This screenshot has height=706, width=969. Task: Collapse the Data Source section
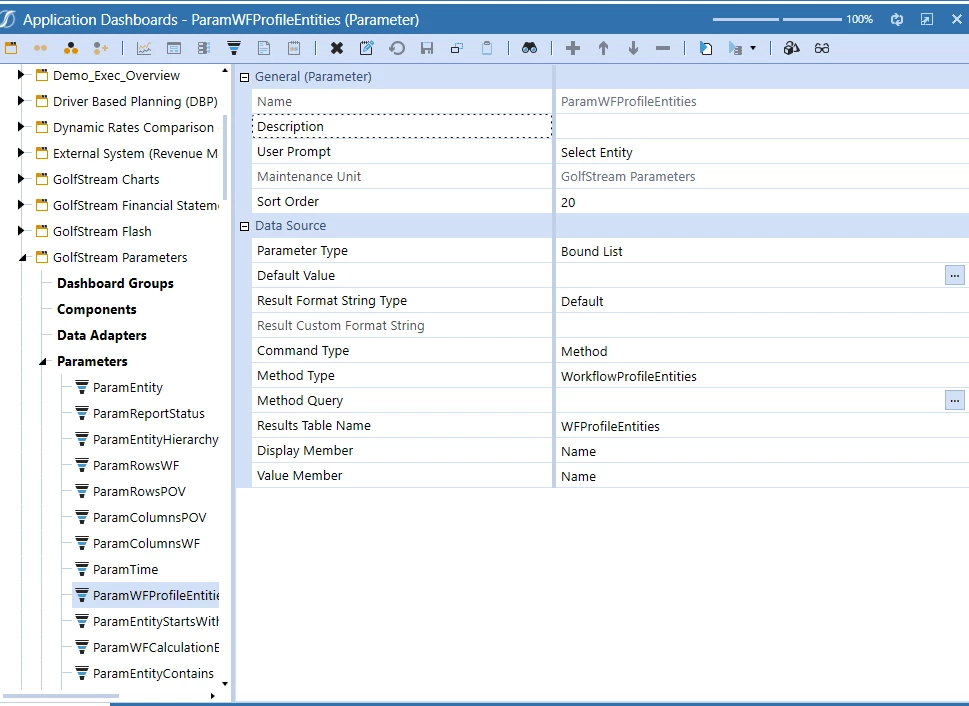244,226
